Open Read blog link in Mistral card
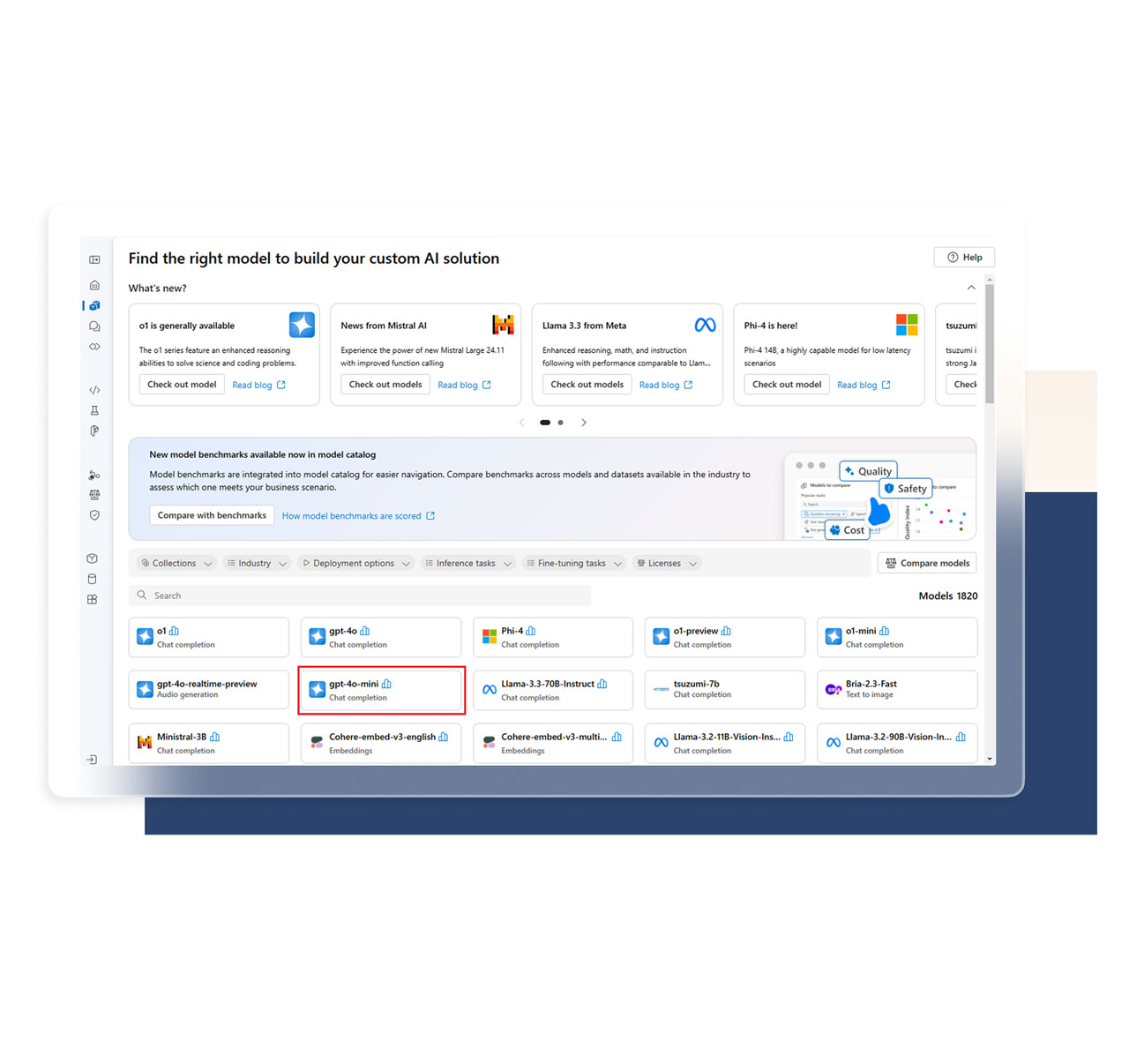Screen dimensions: 1129x1064 pos(464,385)
